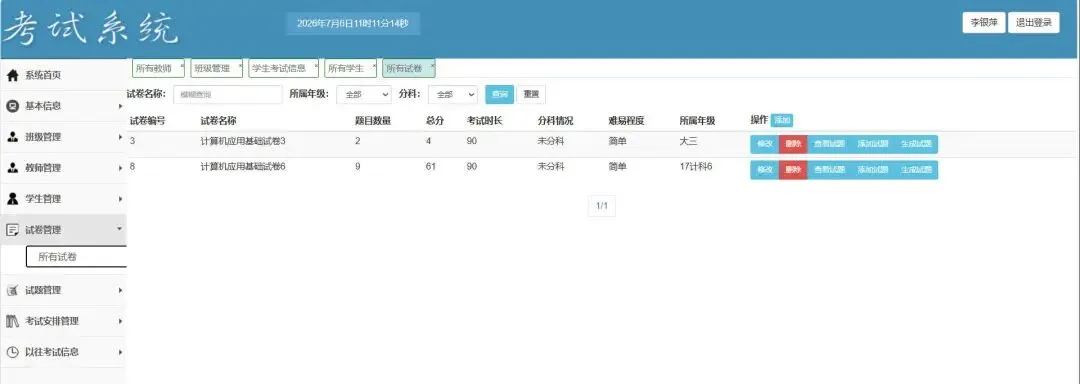
Task: Click the 考试系统 logo title
Action: (91, 29)
